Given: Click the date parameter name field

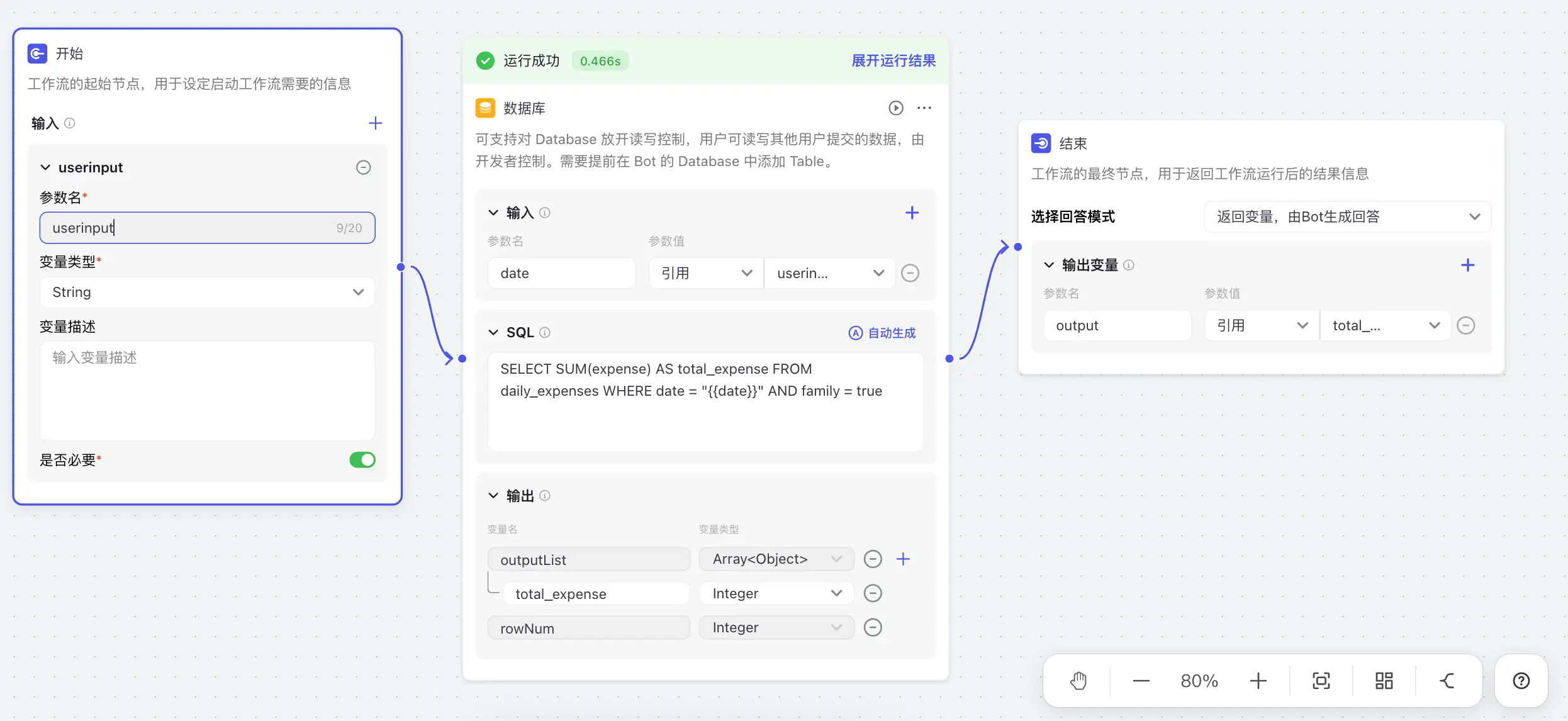Looking at the screenshot, I should click(x=562, y=273).
